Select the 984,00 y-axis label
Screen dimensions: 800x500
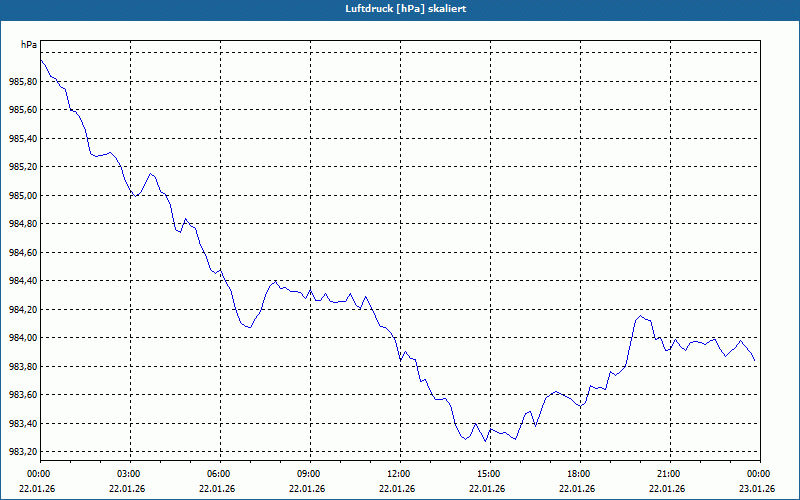point(24,338)
